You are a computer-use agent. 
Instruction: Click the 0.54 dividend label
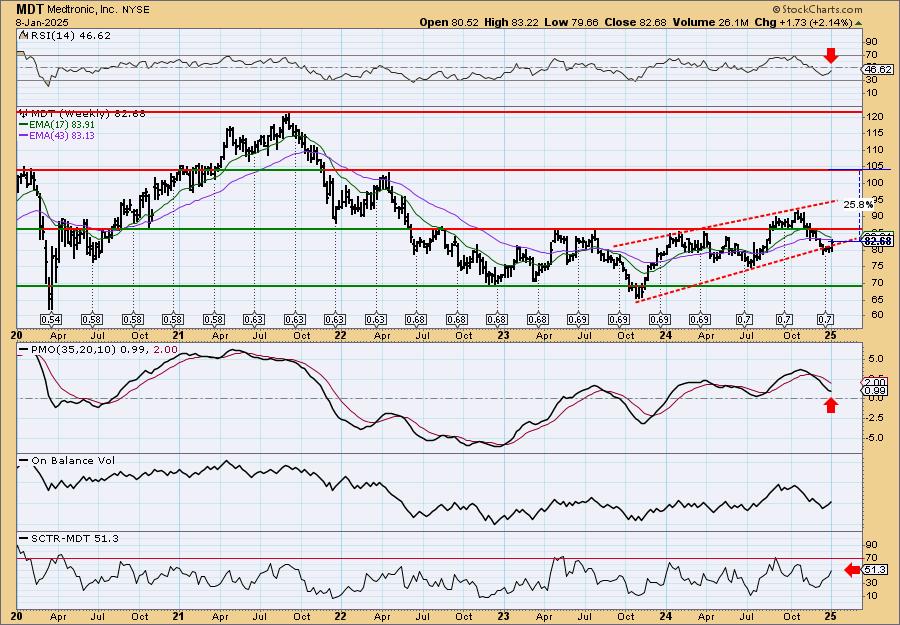coord(51,319)
